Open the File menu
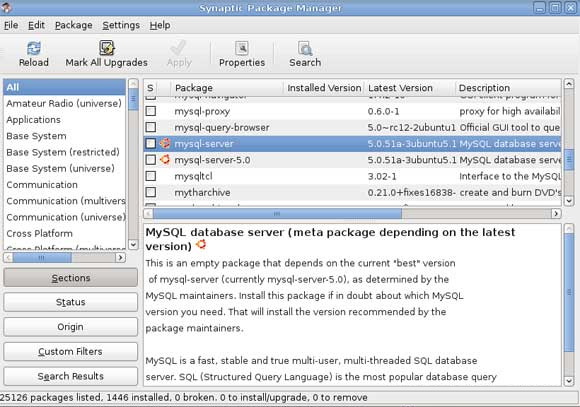 pos(11,25)
